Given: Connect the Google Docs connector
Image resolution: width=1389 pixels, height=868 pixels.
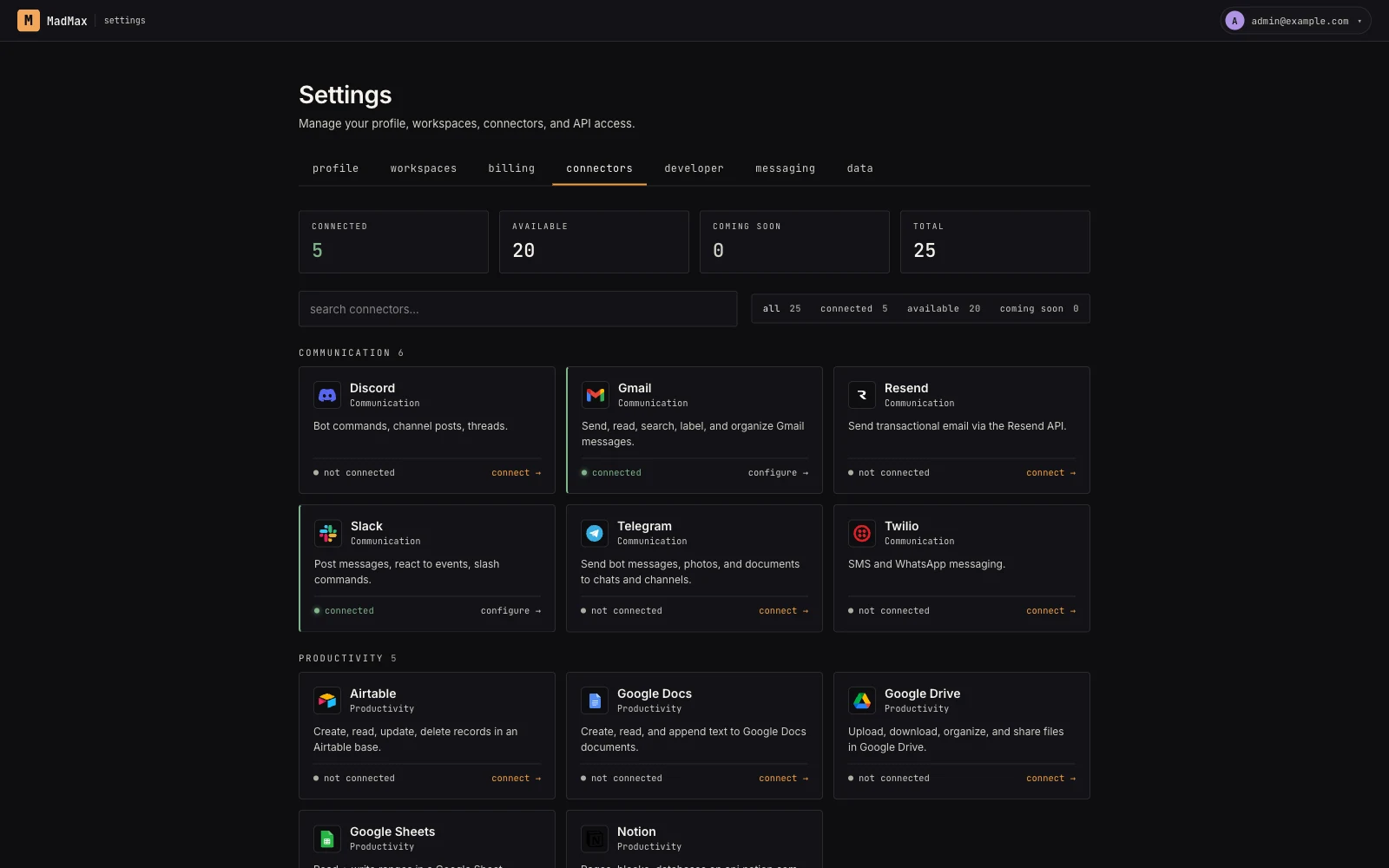Looking at the screenshot, I should [x=783, y=779].
